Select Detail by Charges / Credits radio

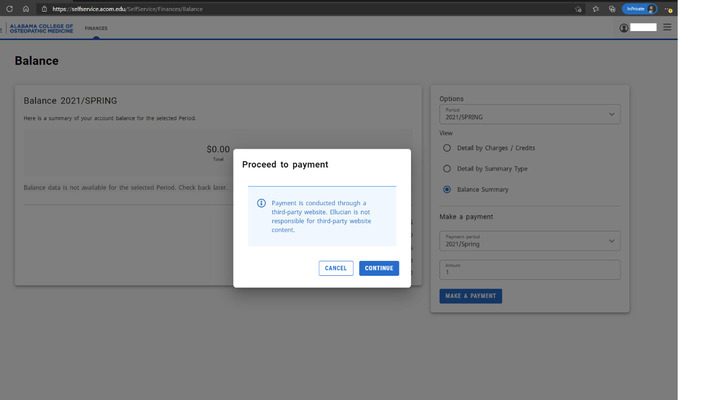click(447, 148)
